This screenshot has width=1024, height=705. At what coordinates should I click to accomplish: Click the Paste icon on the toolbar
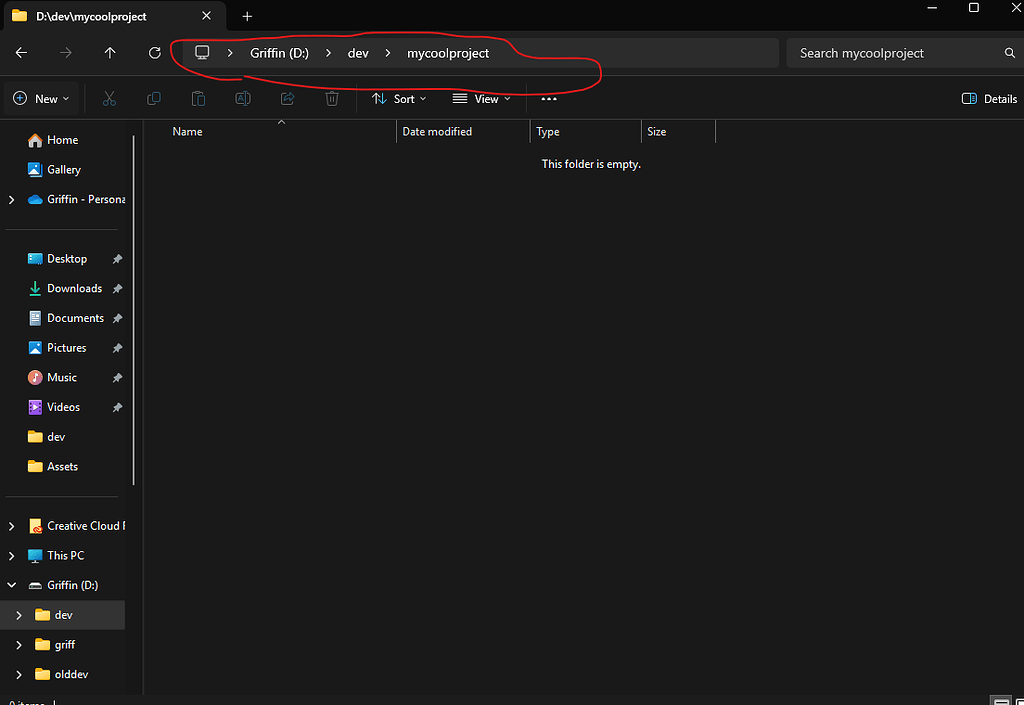pyautogui.click(x=198, y=98)
